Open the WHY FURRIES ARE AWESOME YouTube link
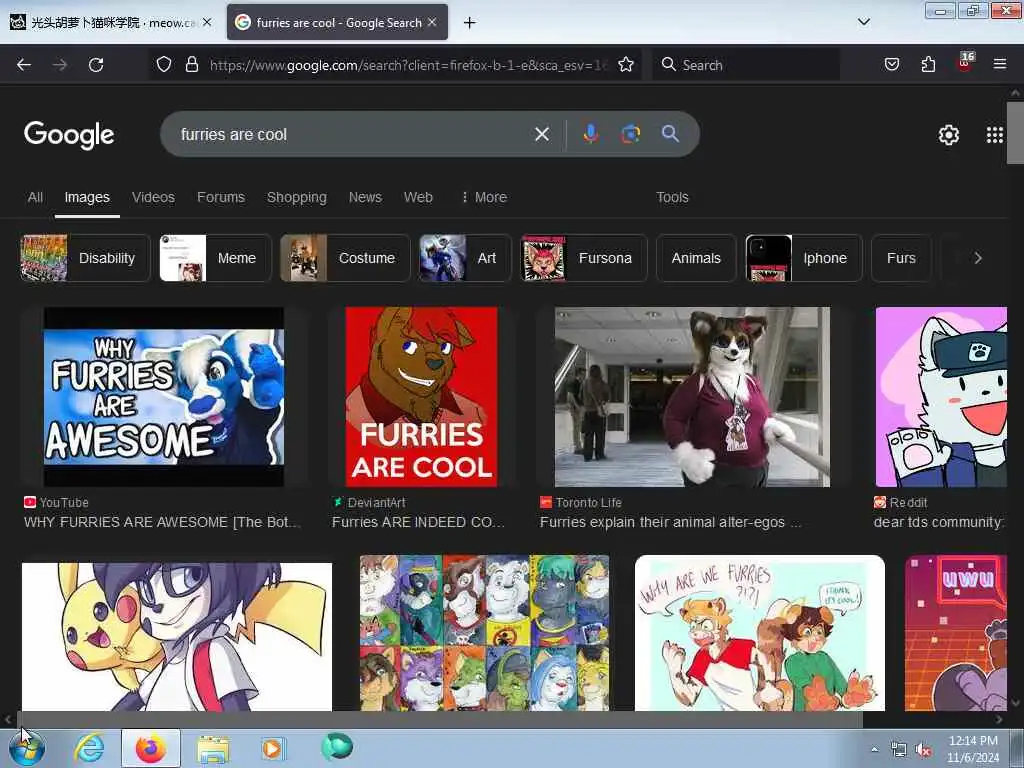 pos(162,522)
